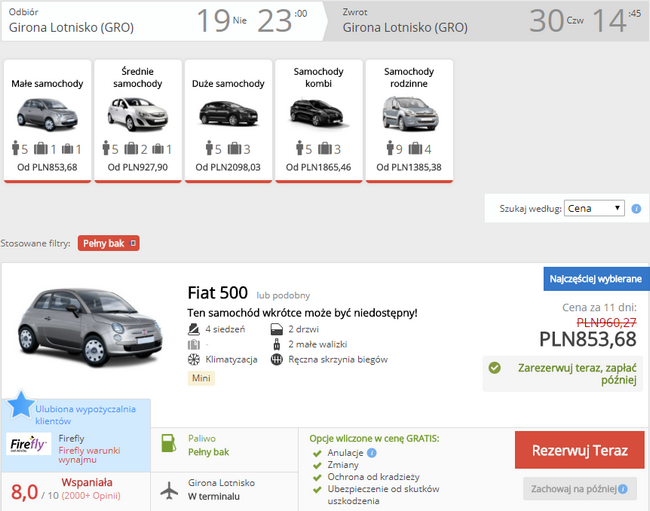Click the 'Najczęściej wybierane' blue badge

pos(596,278)
